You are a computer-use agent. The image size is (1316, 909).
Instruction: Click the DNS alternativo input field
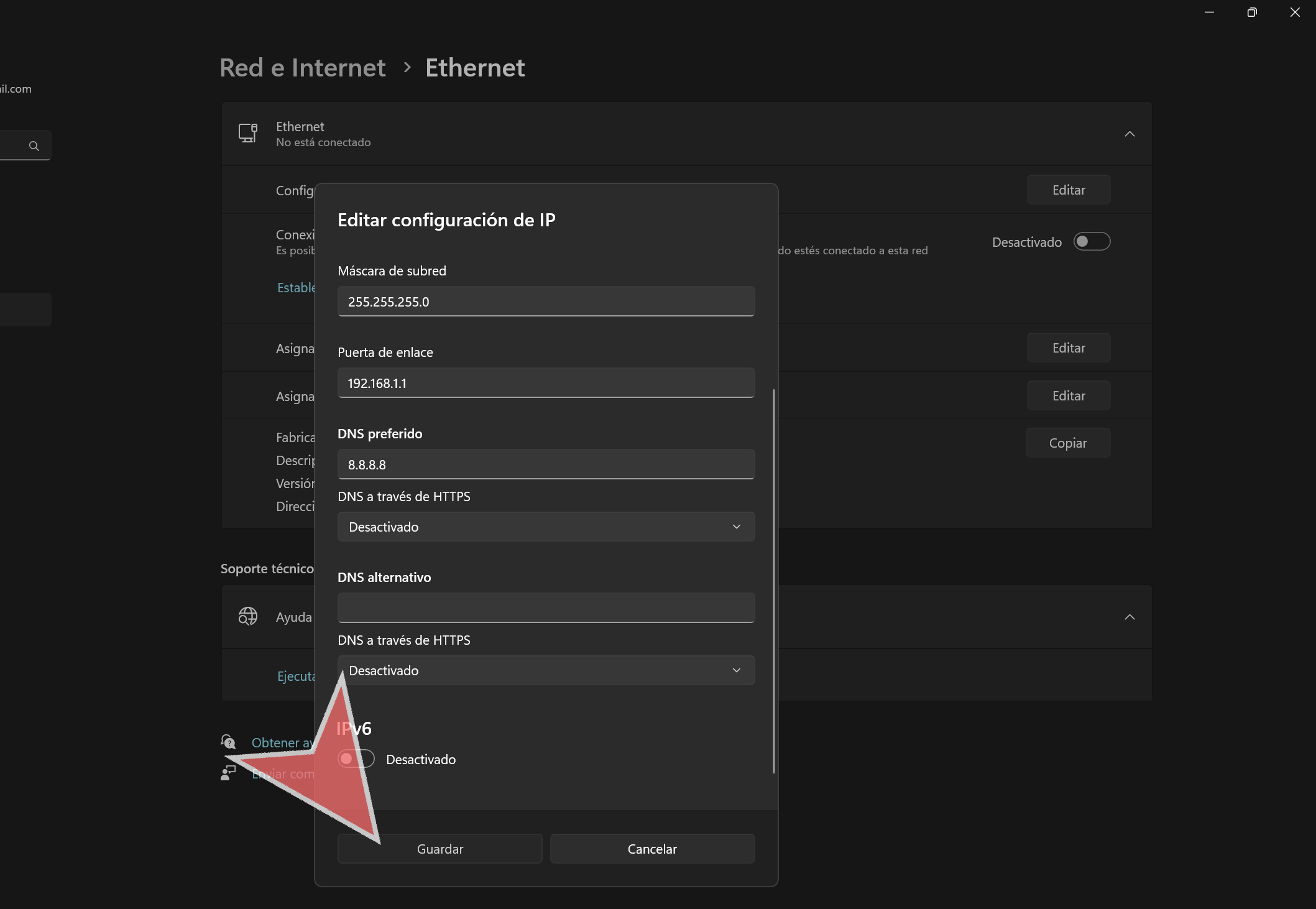point(546,607)
